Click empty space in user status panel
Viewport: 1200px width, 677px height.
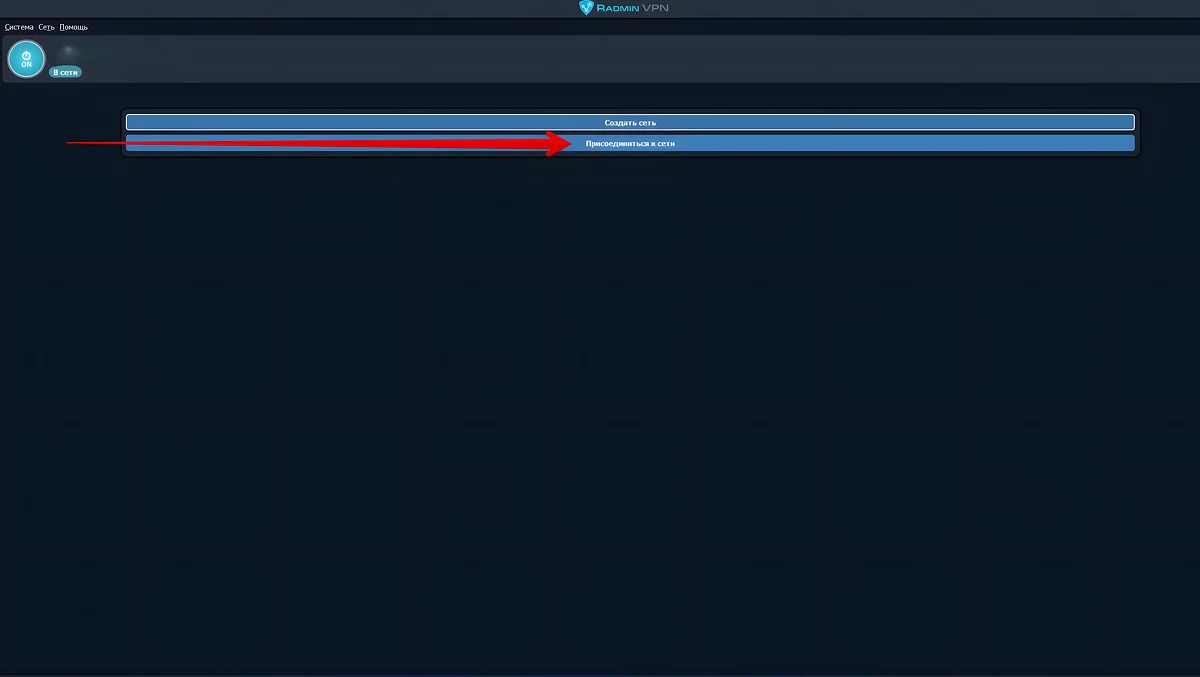click(x=600, y=60)
